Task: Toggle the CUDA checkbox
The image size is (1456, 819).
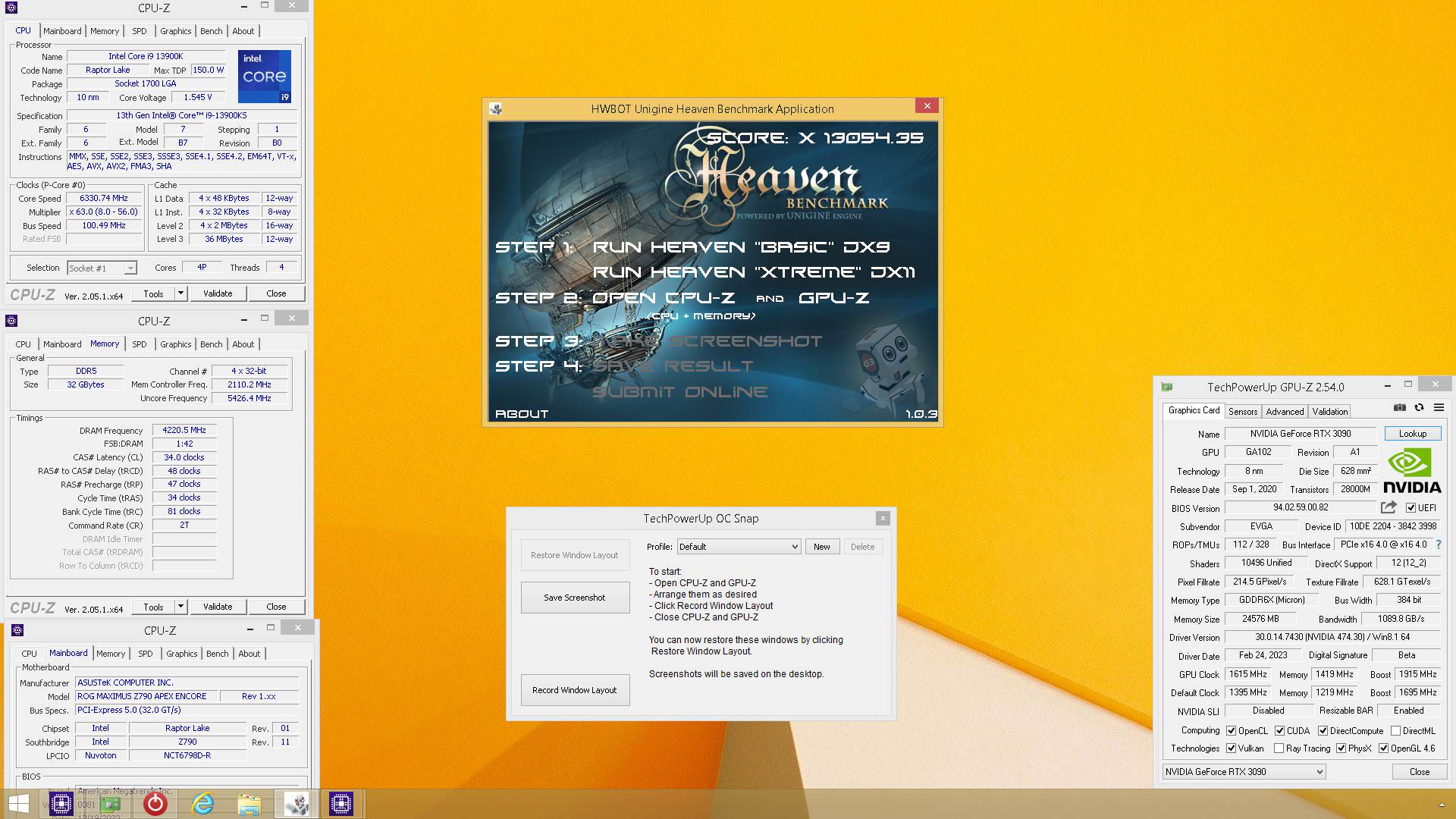Action: coord(1279,731)
